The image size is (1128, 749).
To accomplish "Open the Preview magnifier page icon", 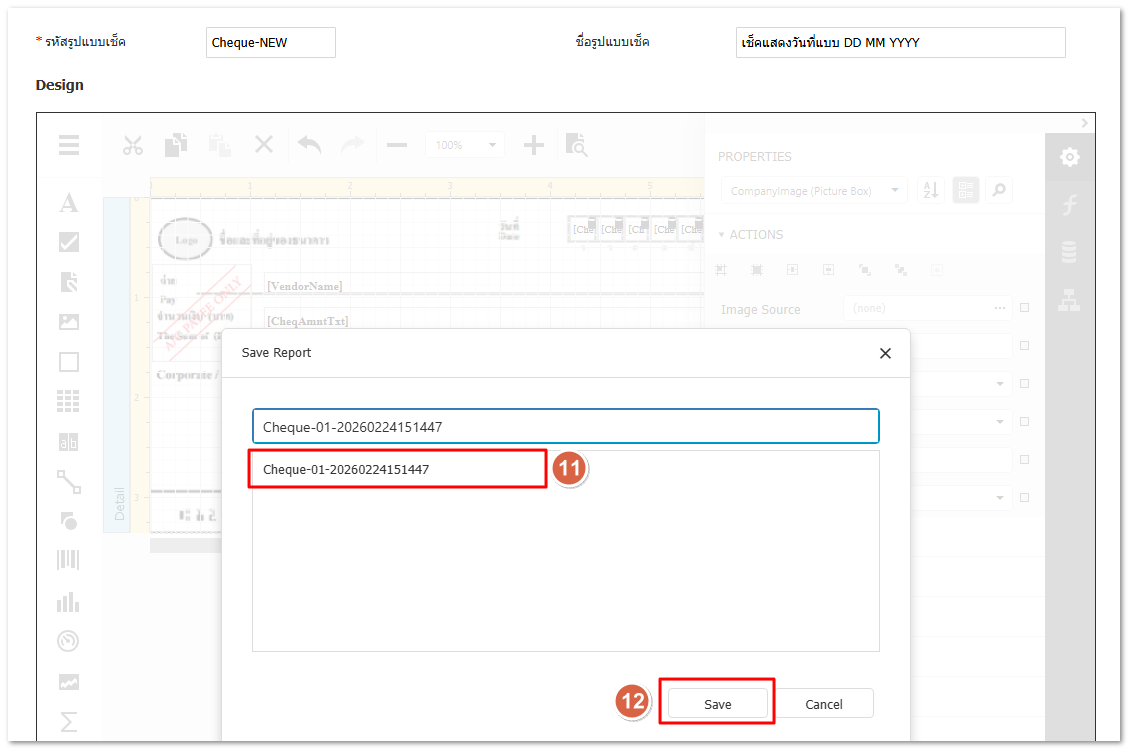I will (x=576, y=145).
